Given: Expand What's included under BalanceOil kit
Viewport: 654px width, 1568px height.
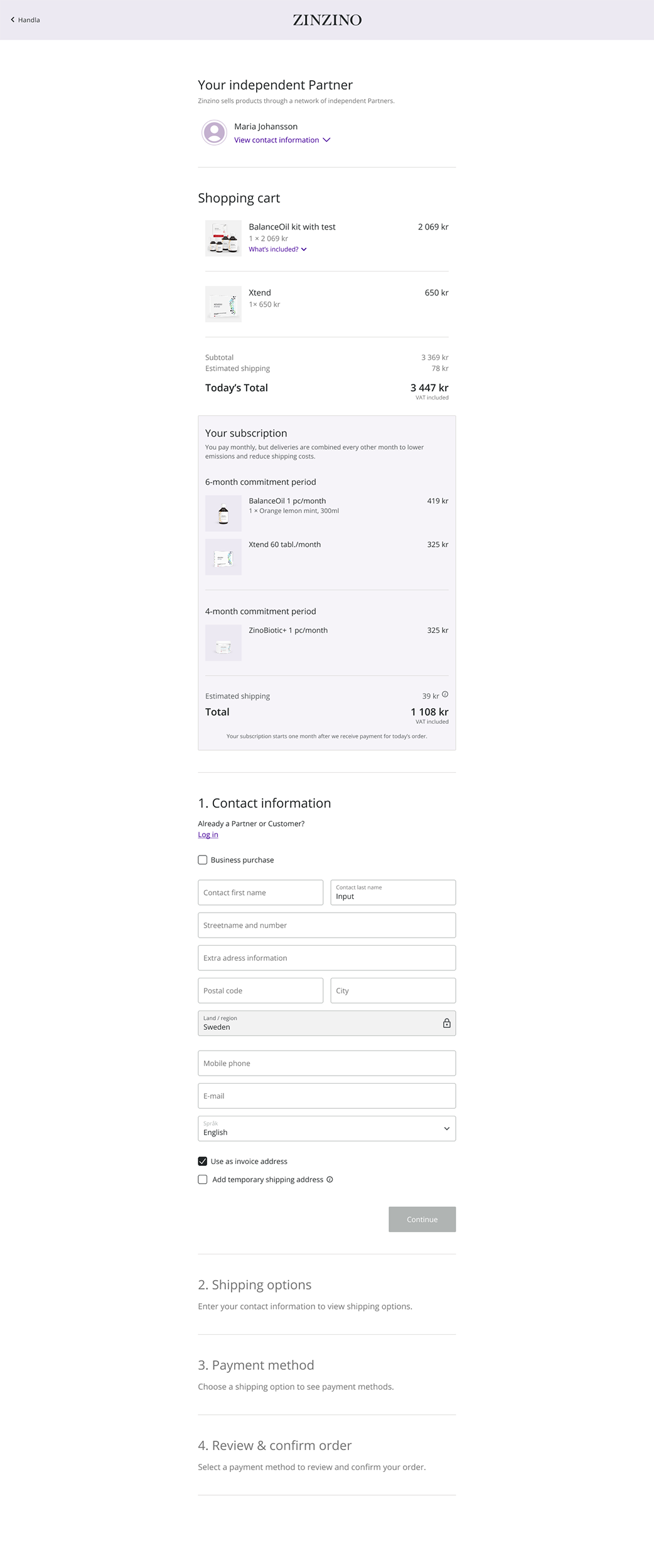Looking at the screenshot, I should (277, 249).
